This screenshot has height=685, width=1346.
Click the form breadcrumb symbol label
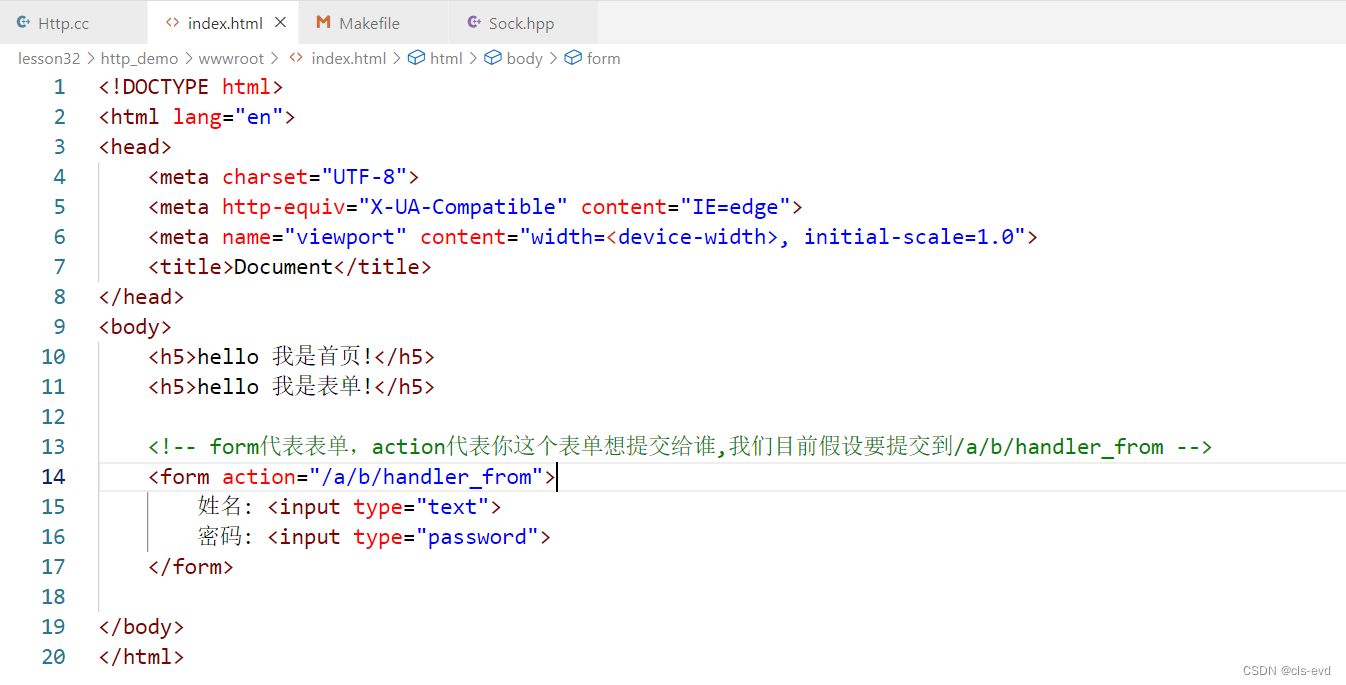603,58
